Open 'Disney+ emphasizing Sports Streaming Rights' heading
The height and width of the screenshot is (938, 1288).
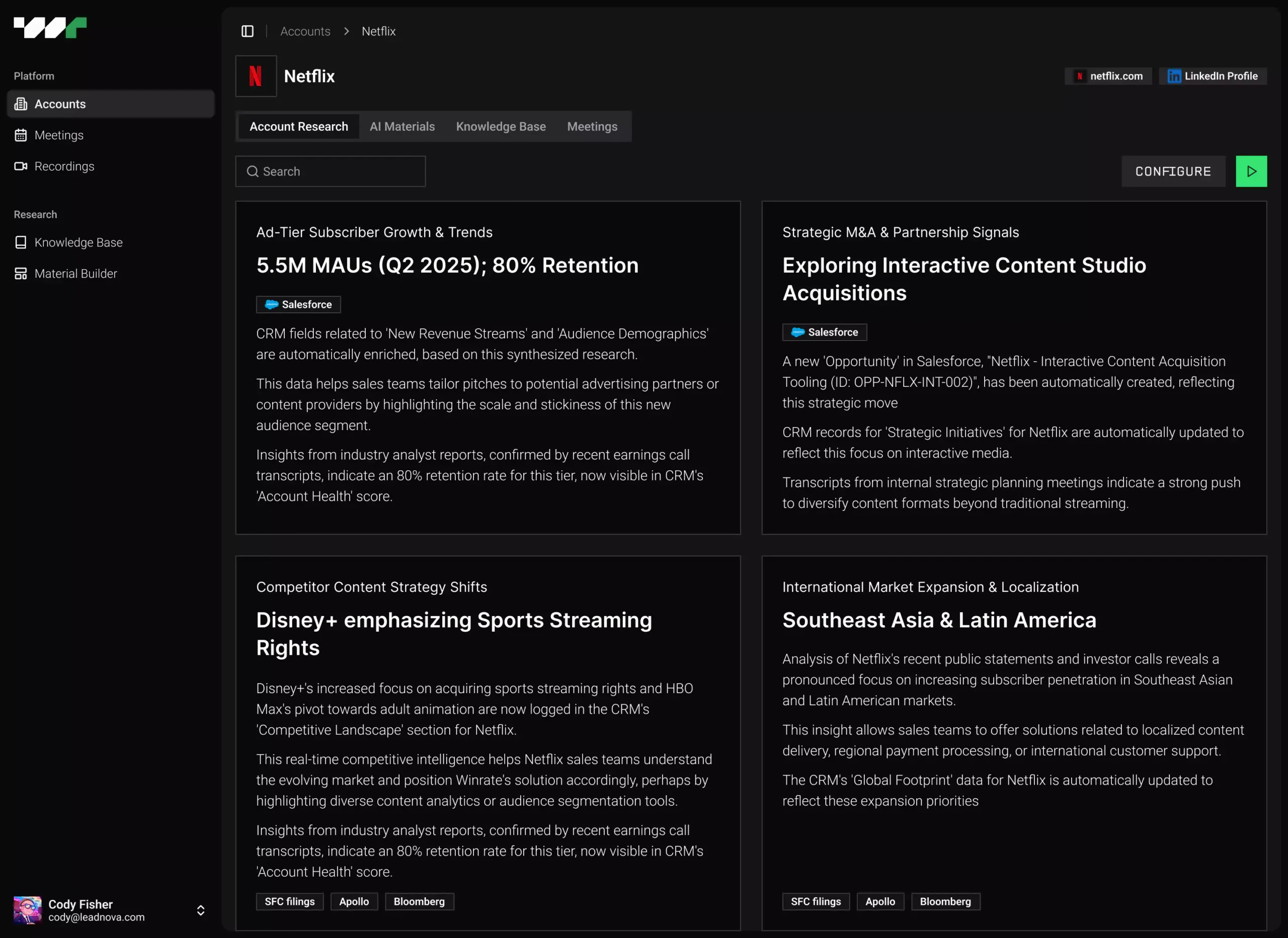(x=454, y=634)
